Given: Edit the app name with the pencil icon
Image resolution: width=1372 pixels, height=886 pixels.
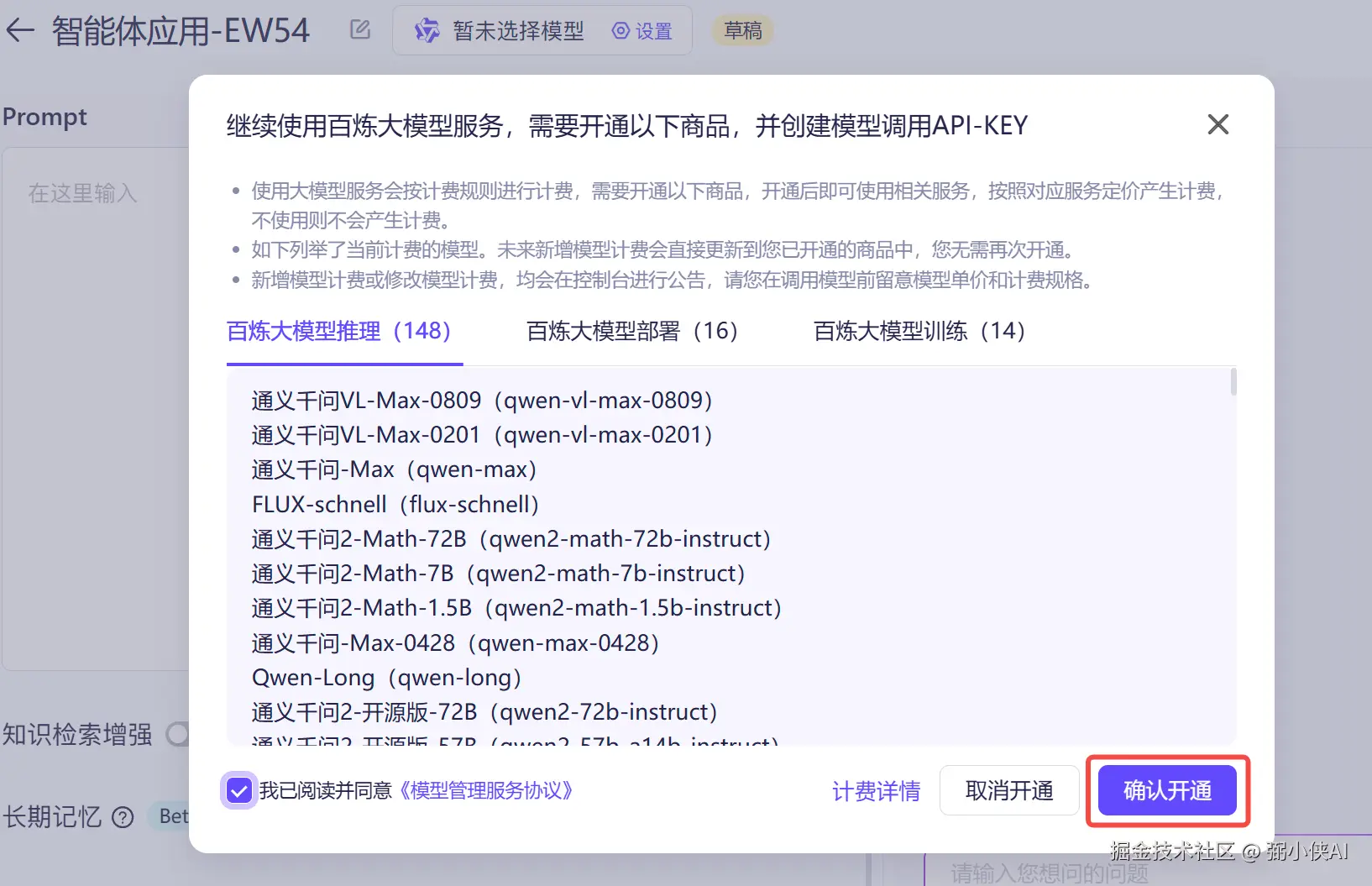Looking at the screenshot, I should tap(360, 29).
